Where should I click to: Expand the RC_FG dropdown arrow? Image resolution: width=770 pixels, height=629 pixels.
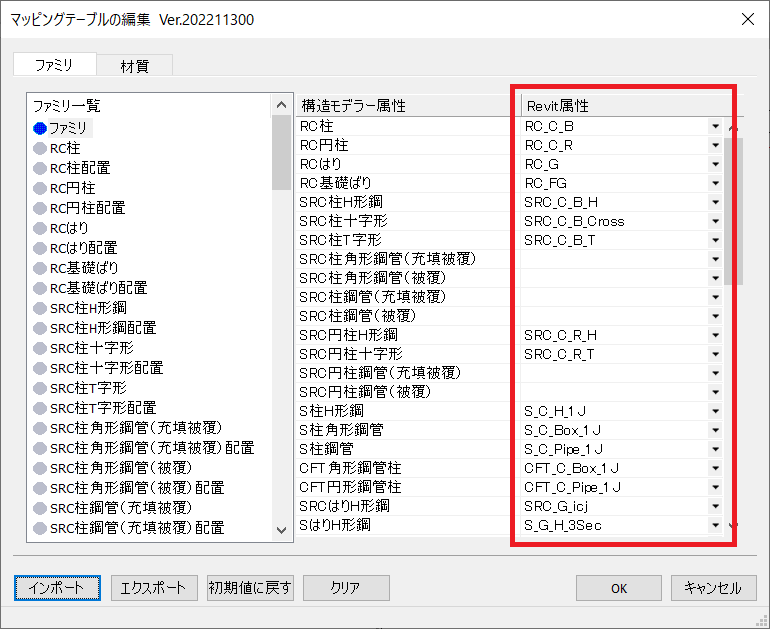tap(715, 183)
